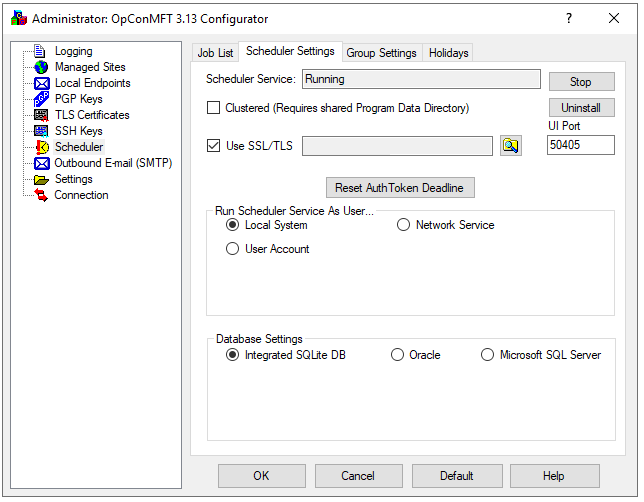
Task: Choose Microsoft SQL Server option
Action: (x=488, y=355)
